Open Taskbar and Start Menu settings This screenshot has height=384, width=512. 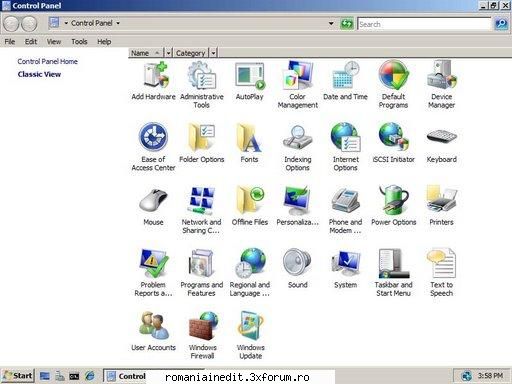tap(393, 273)
